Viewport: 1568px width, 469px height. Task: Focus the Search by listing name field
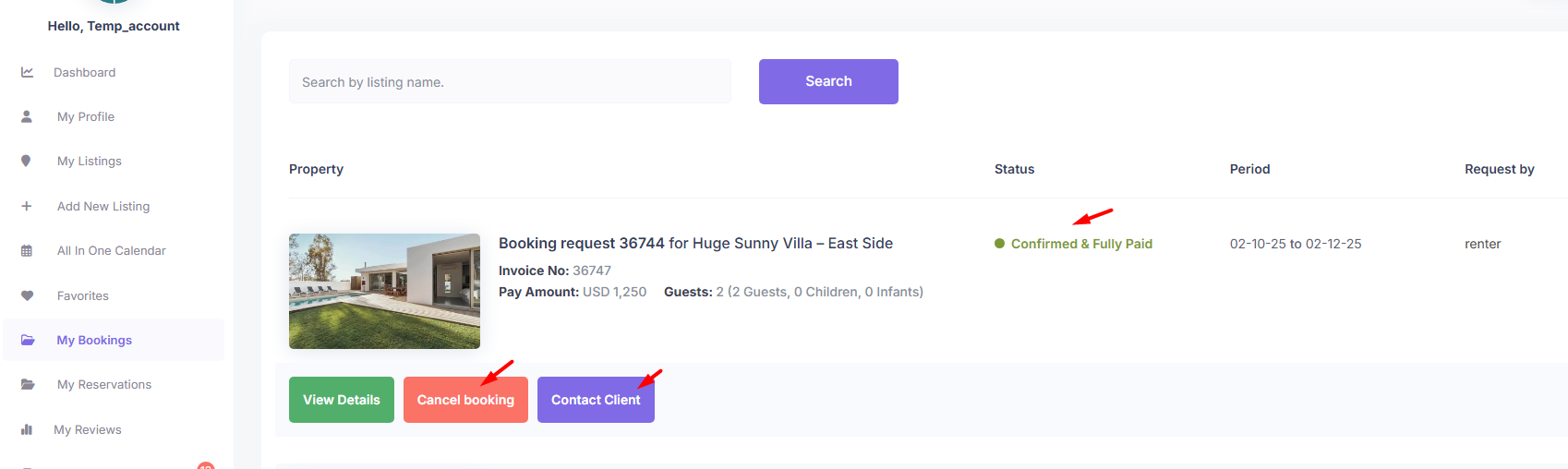[510, 82]
